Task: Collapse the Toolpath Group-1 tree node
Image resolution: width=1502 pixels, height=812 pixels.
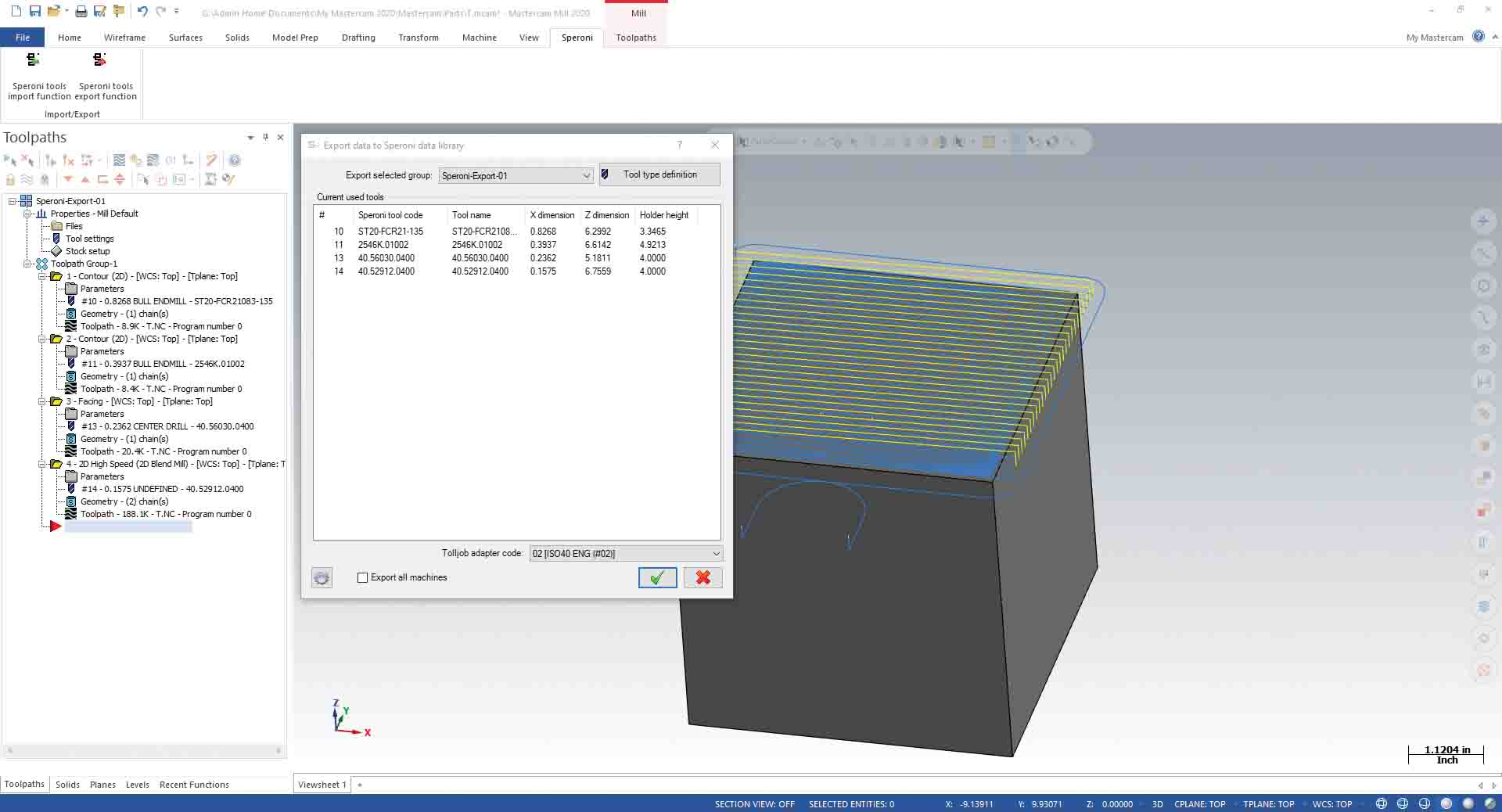Action: pyautogui.click(x=27, y=264)
